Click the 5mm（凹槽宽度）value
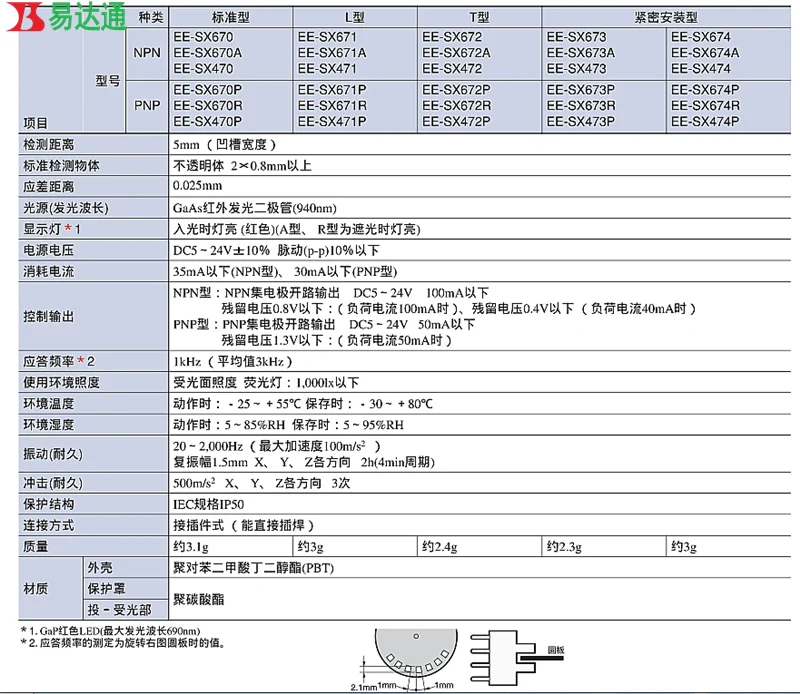This screenshot has width=800, height=694. (x=224, y=144)
